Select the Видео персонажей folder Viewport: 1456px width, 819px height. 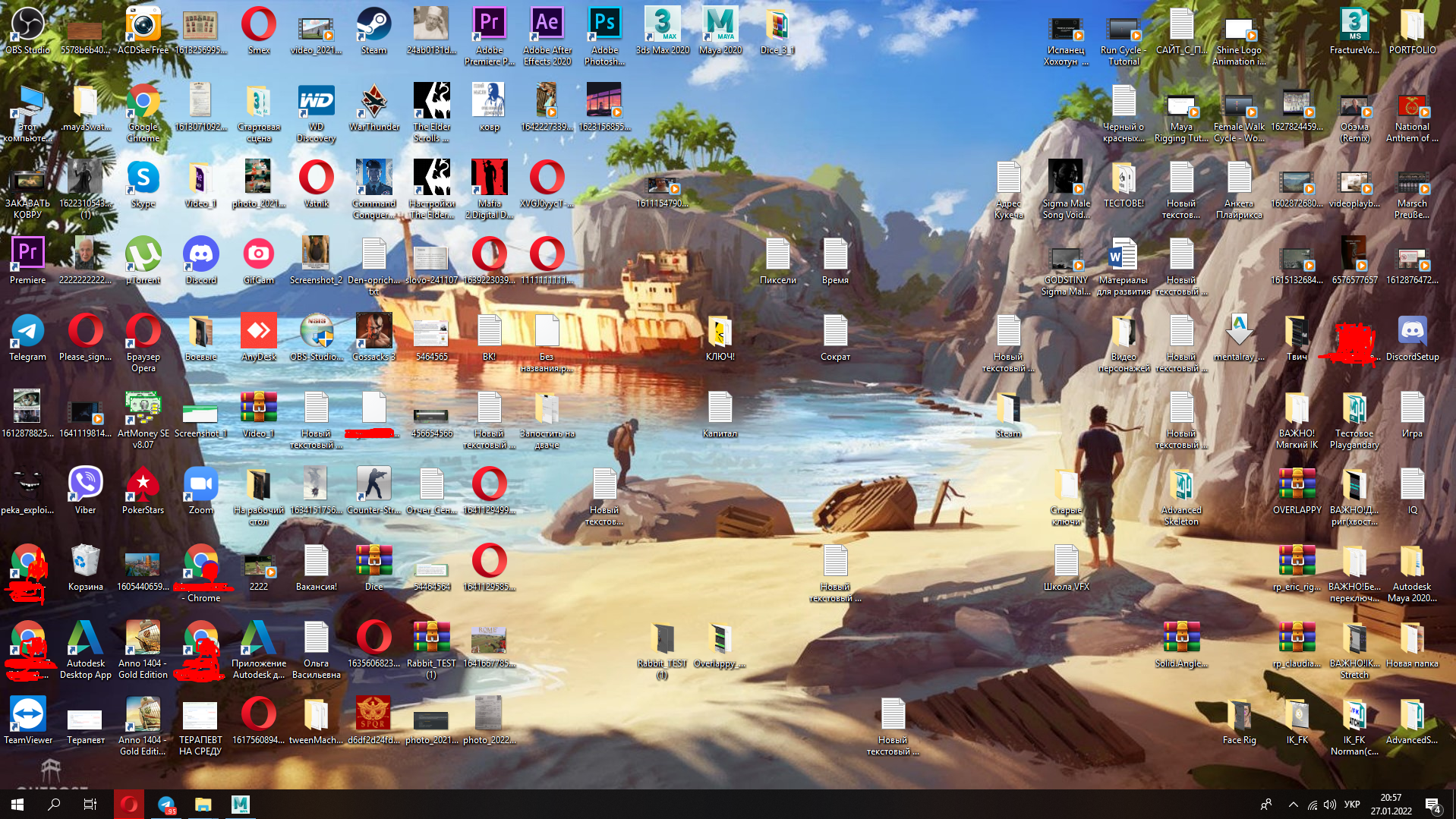point(1124,342)
